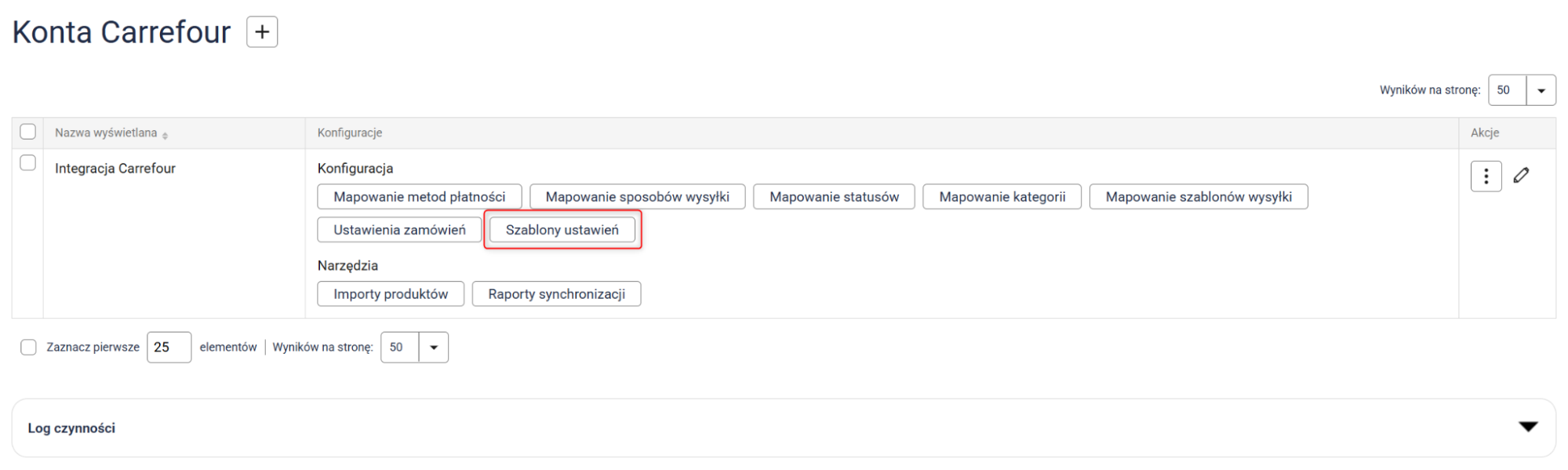Expand the Log czynności panel
This screenshot has width=1568, height=470.
(x=1527, y=427)
